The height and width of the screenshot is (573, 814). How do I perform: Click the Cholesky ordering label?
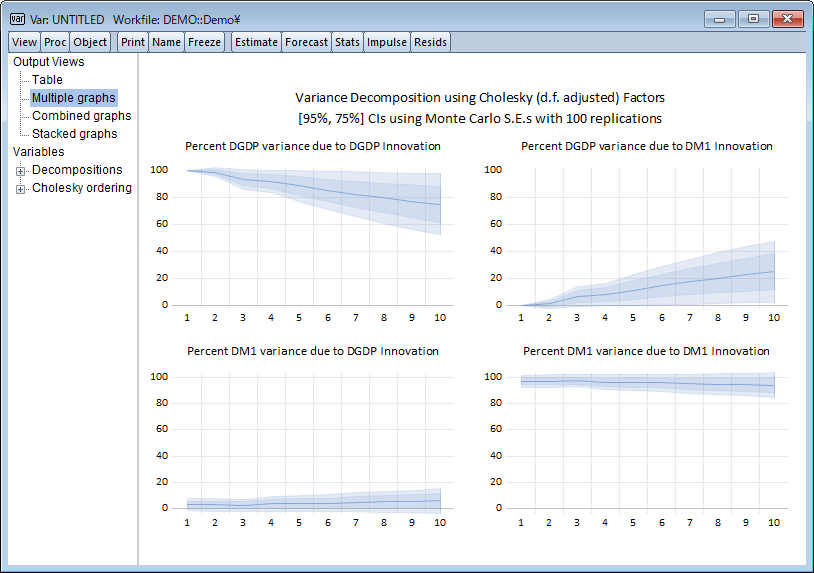click(x=82, y=188)
